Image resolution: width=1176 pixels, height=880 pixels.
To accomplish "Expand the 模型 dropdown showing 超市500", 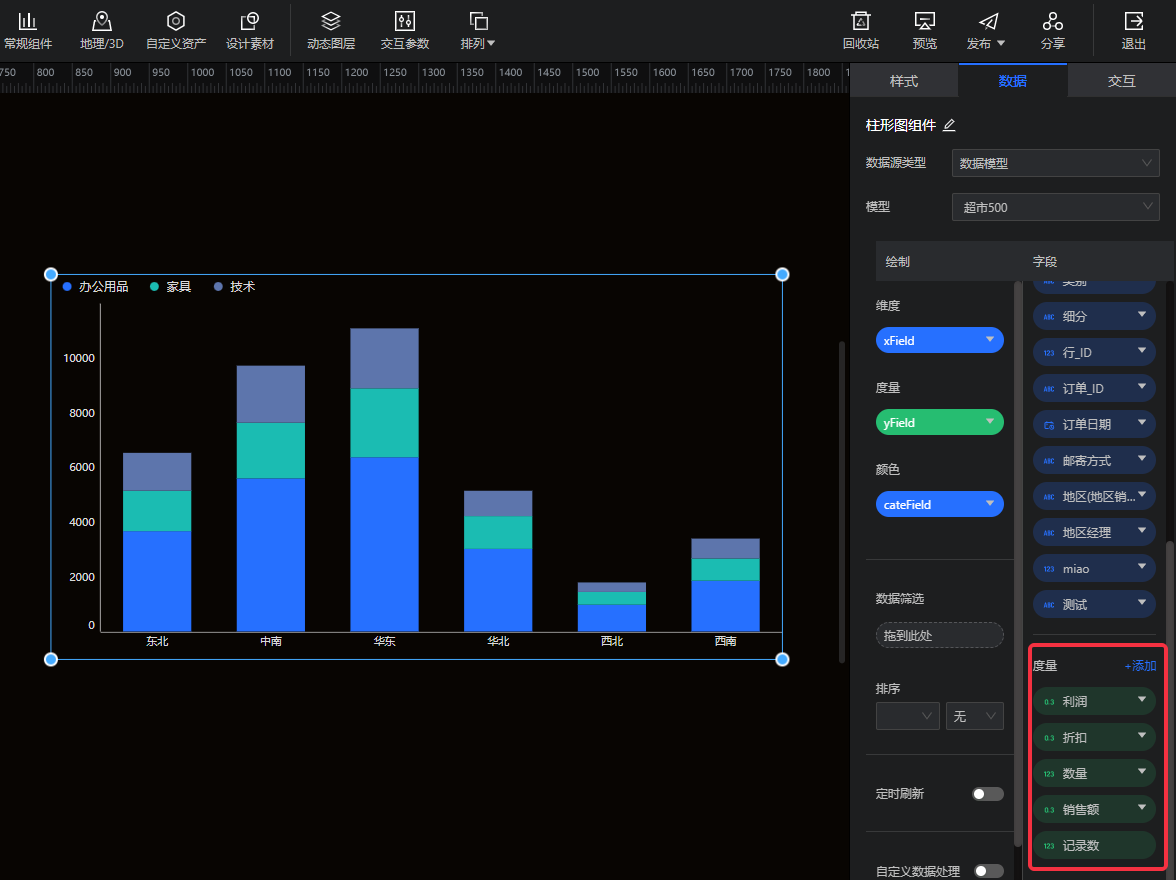I will (1055, 207).
